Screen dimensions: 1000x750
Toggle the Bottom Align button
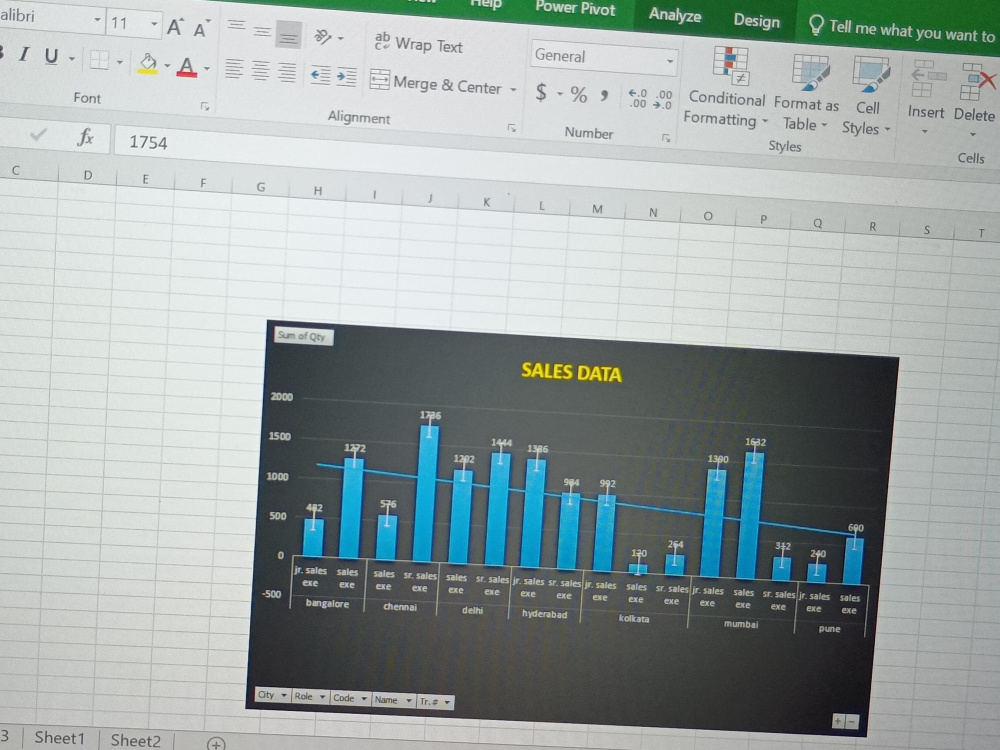(x=288, y=36)
